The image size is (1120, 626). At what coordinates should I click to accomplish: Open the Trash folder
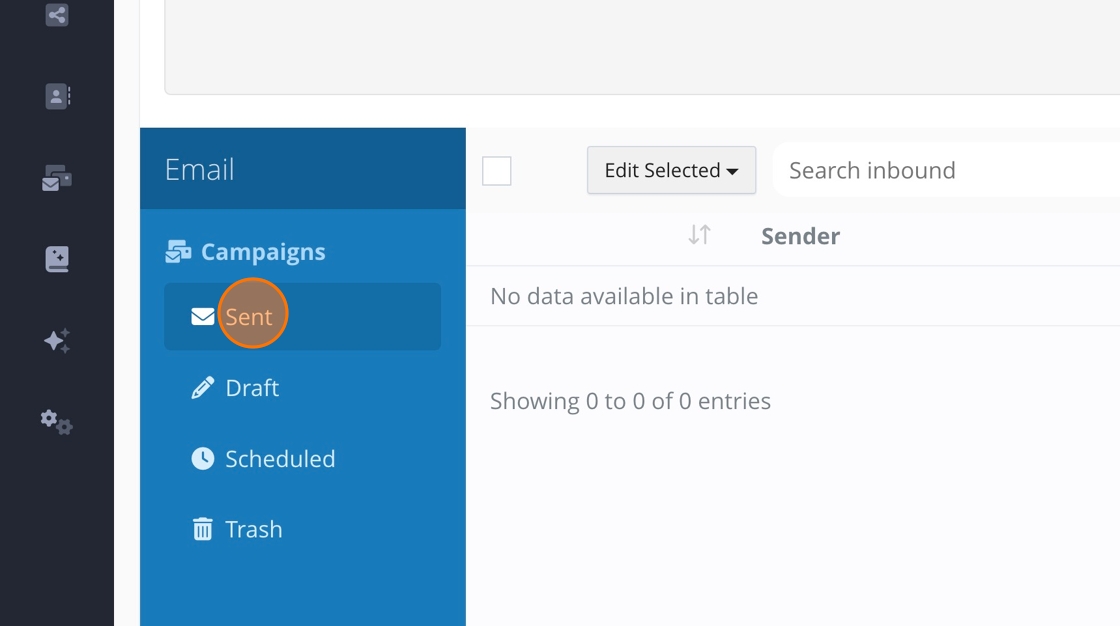[254, 529]
